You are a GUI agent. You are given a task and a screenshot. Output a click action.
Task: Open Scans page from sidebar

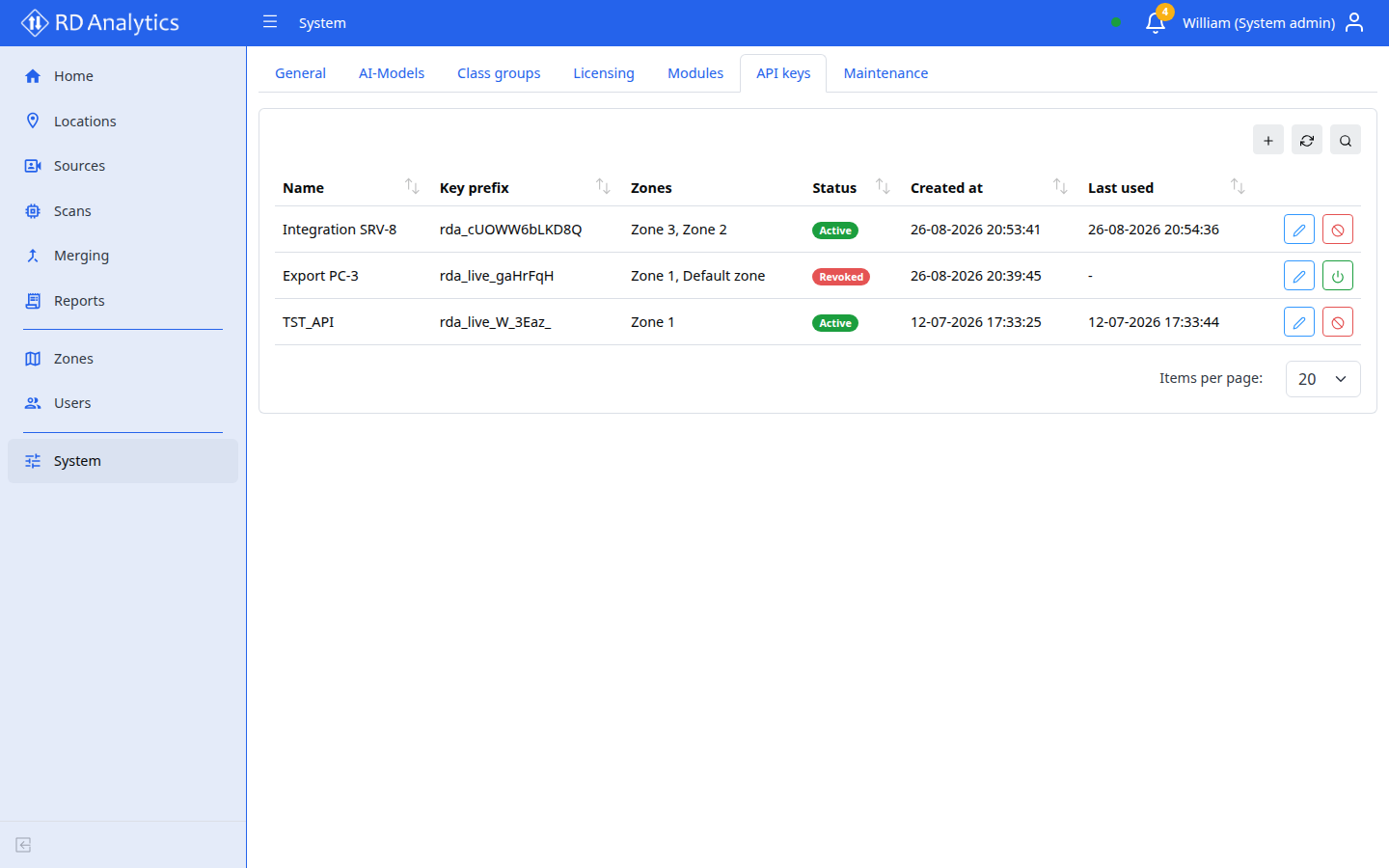point(123,211)
